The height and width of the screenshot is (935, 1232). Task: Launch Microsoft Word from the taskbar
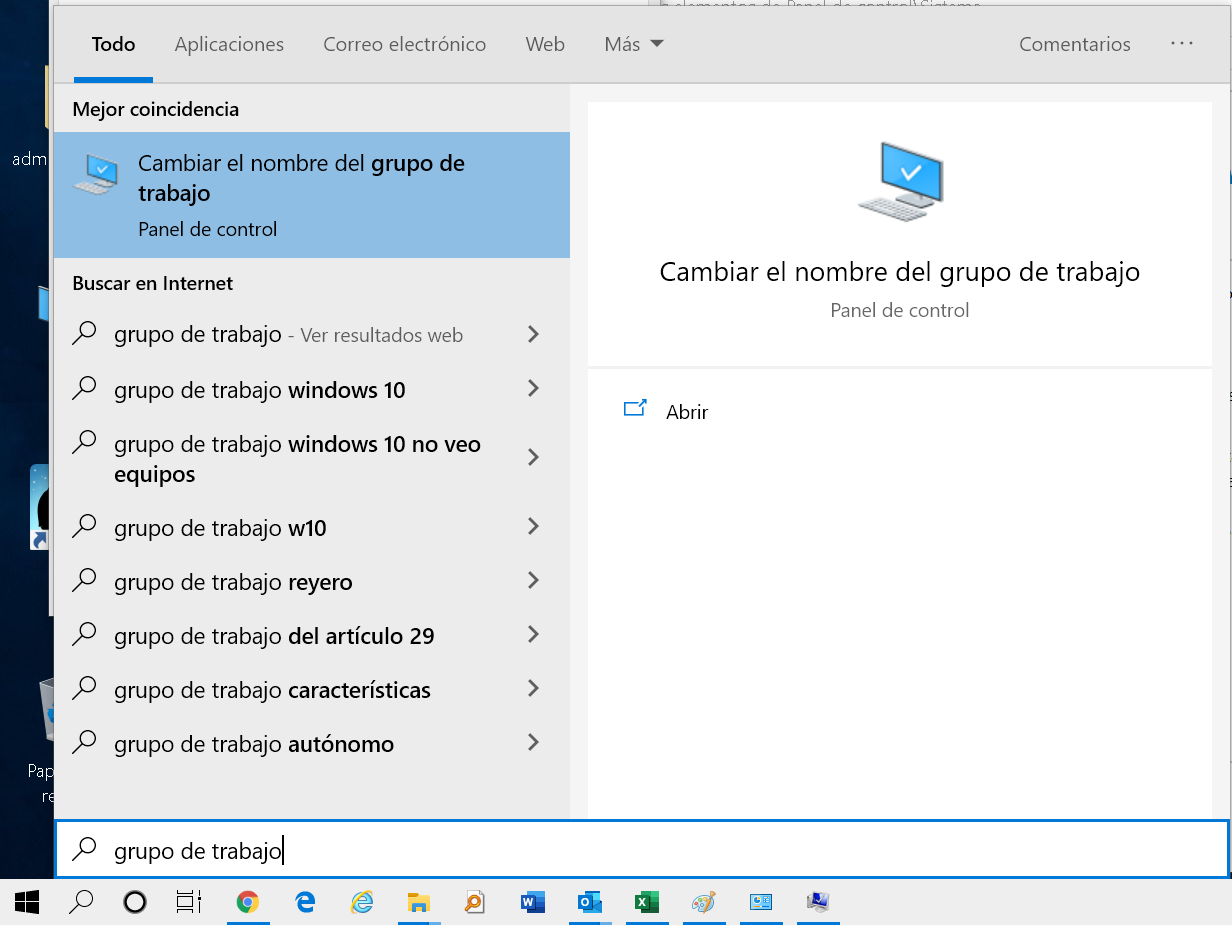(532, 902)
